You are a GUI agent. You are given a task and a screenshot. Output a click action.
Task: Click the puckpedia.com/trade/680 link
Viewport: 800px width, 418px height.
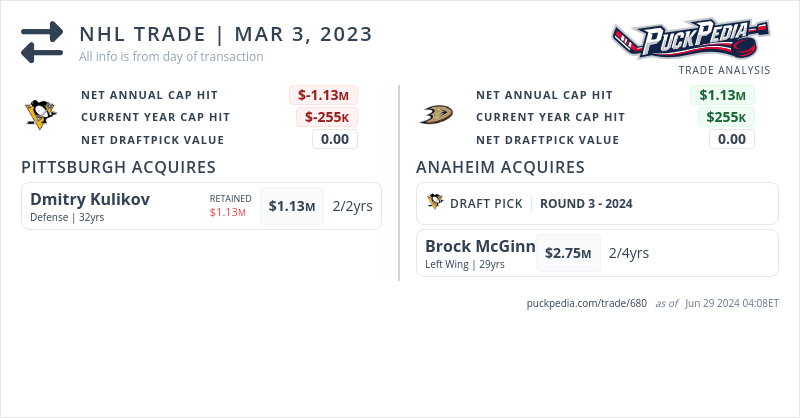(x=586, y=303)
